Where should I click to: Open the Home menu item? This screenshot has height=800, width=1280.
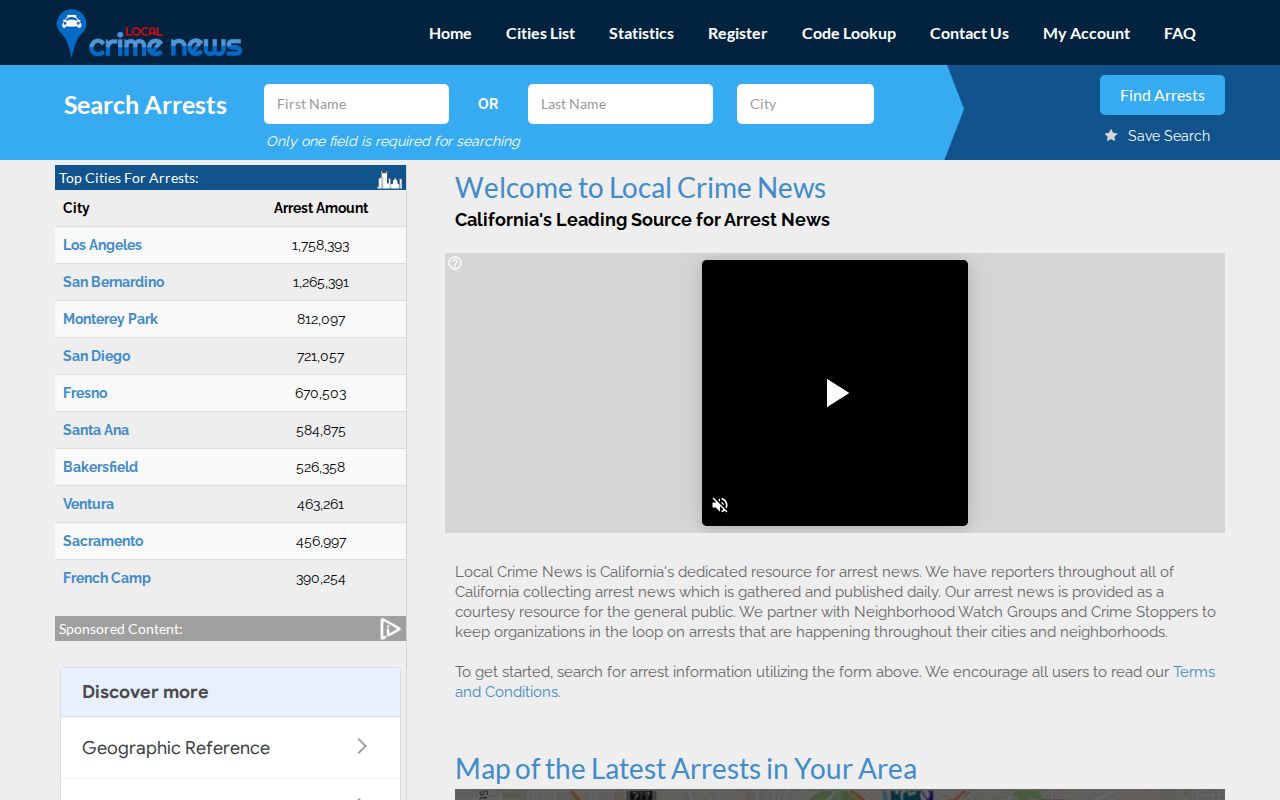[x=450, y=33]
